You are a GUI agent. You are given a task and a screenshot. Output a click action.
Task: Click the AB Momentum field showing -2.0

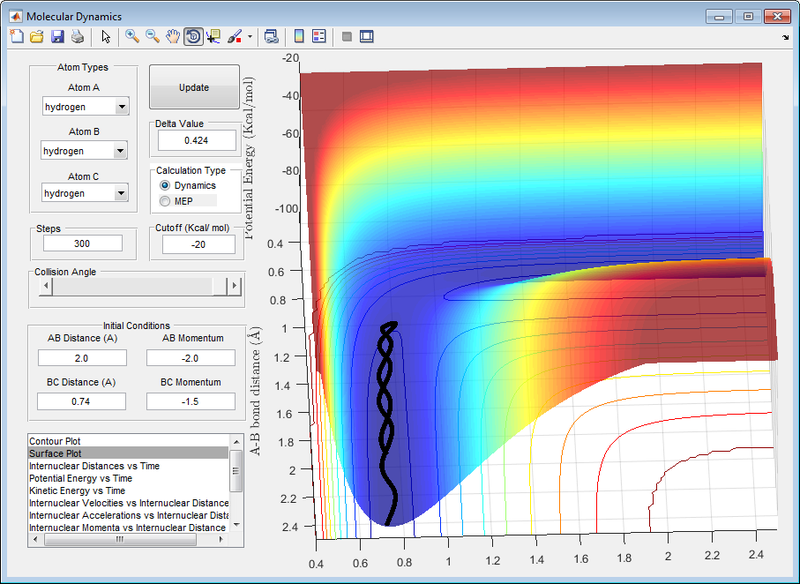tap(190, 358)
